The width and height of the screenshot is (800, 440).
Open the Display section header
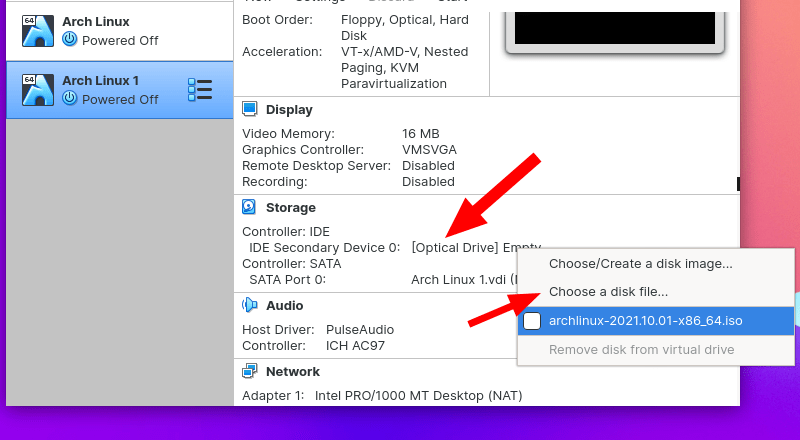pos(289,109)
